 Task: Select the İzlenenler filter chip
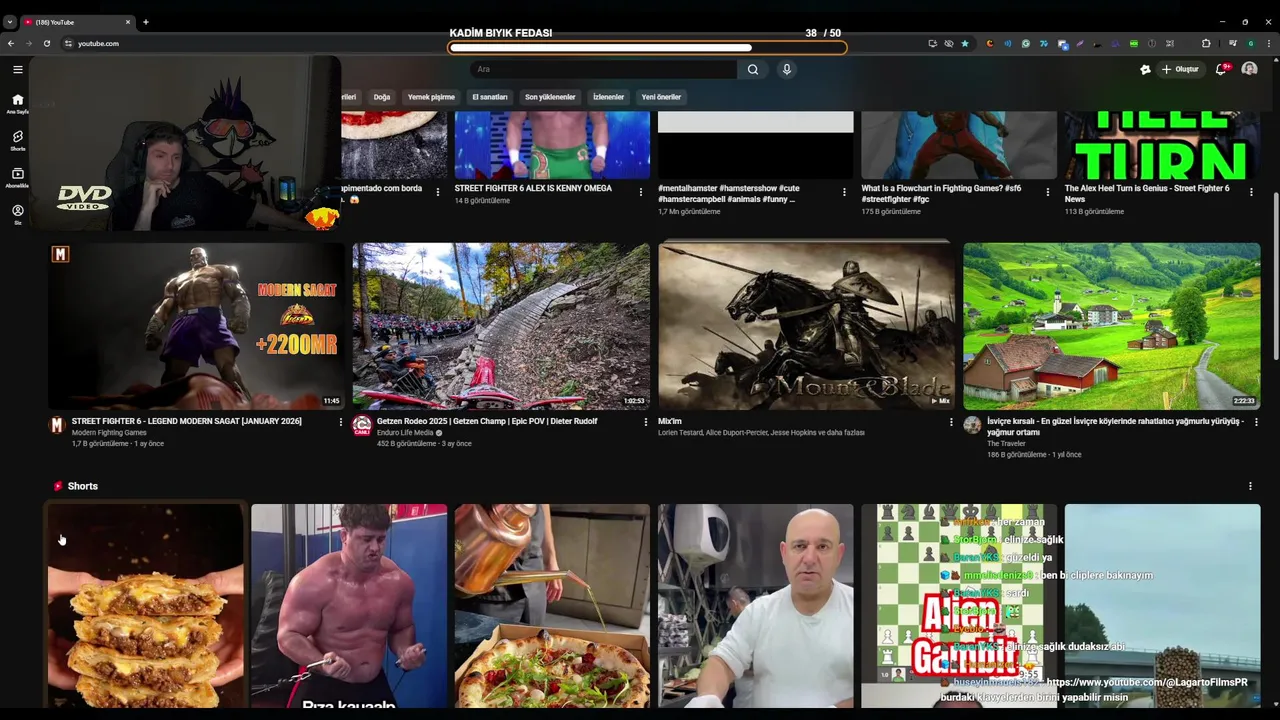(608, 97)
